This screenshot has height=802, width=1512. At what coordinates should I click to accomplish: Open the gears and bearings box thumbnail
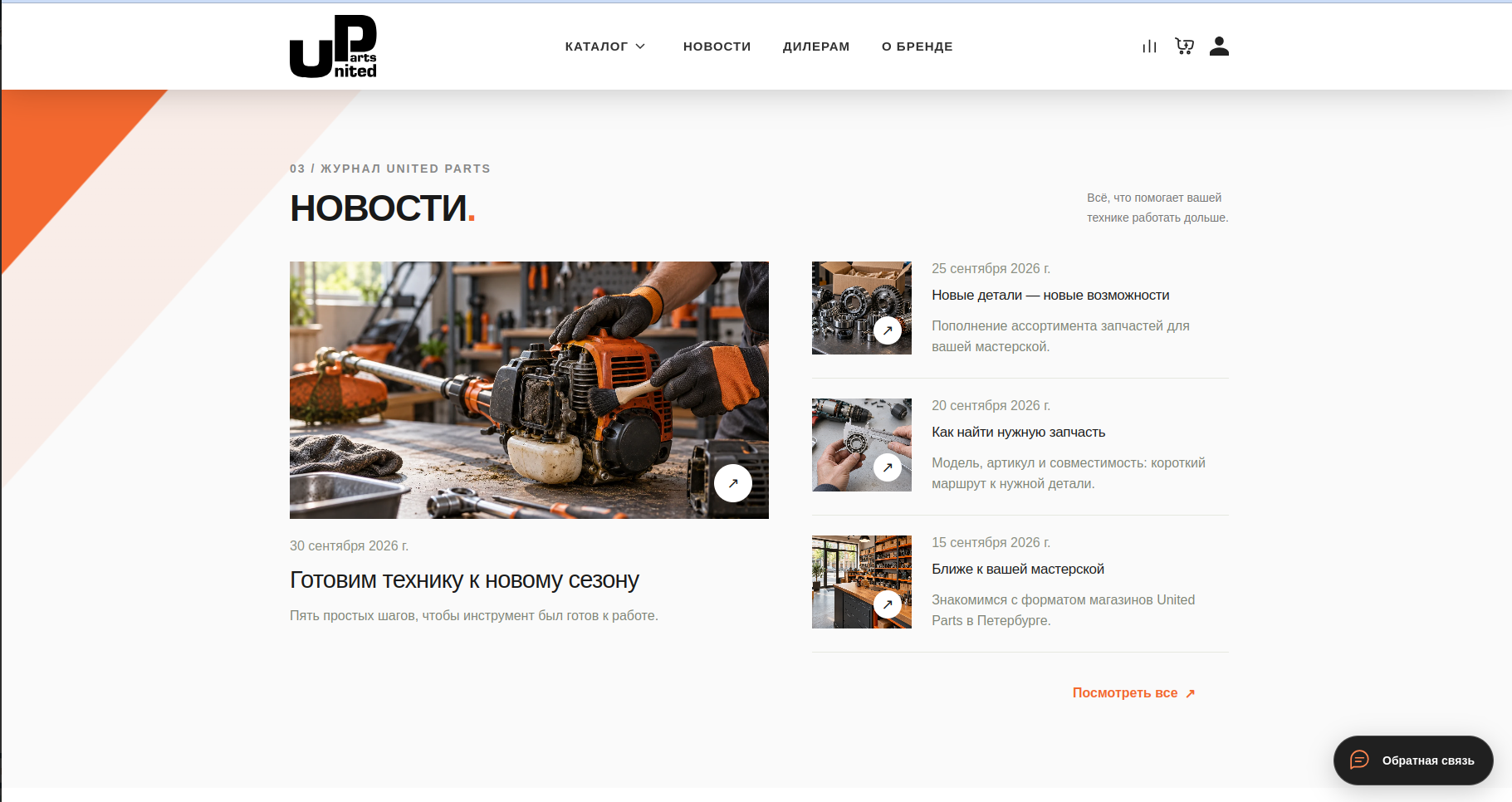pyautogui.click(x=862, y=308)
